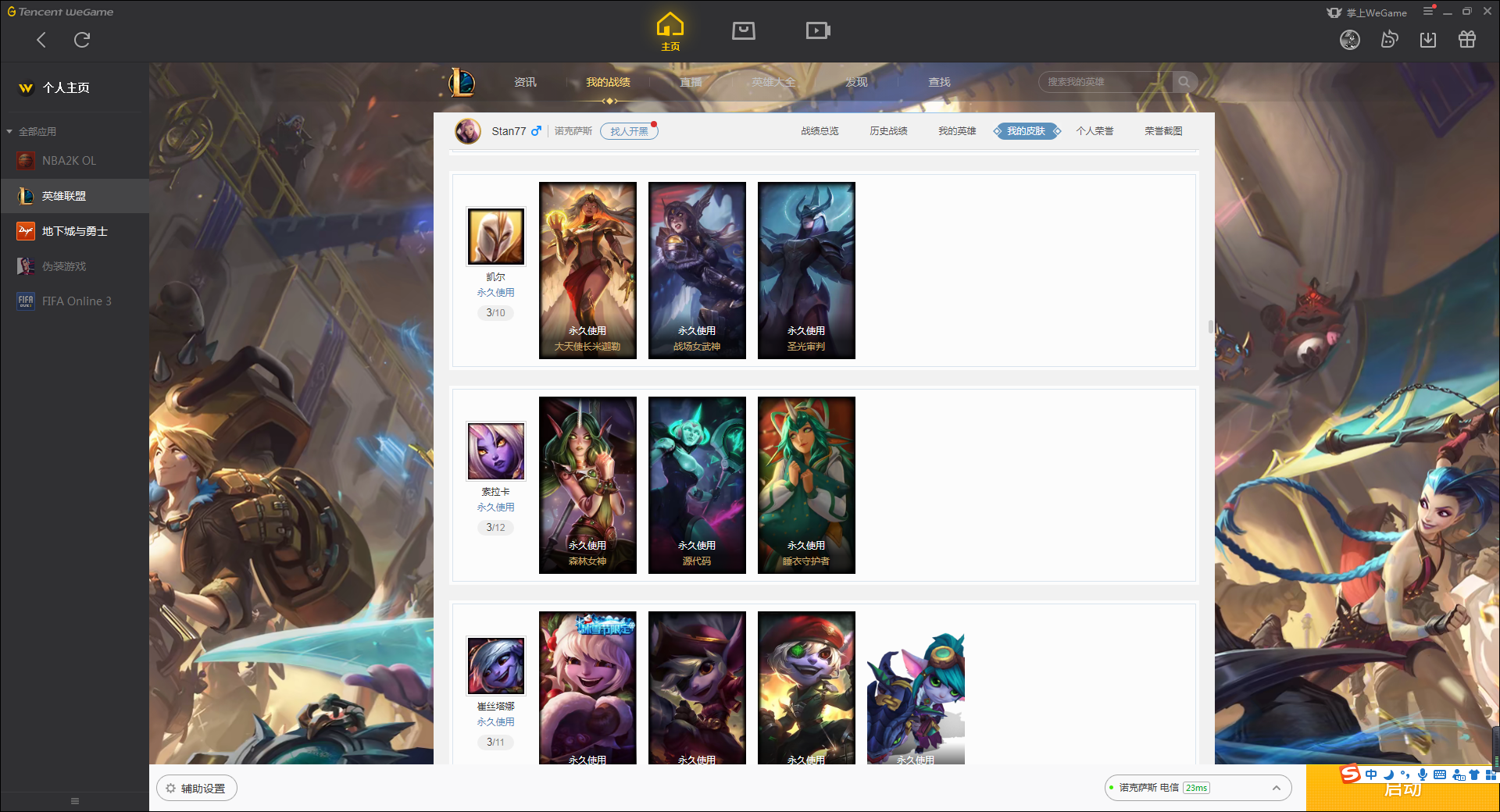The height and width of the screenshot is (812, 1500).
Task: Open the soccer ball icon at top right
Action: pos(1350,40)
